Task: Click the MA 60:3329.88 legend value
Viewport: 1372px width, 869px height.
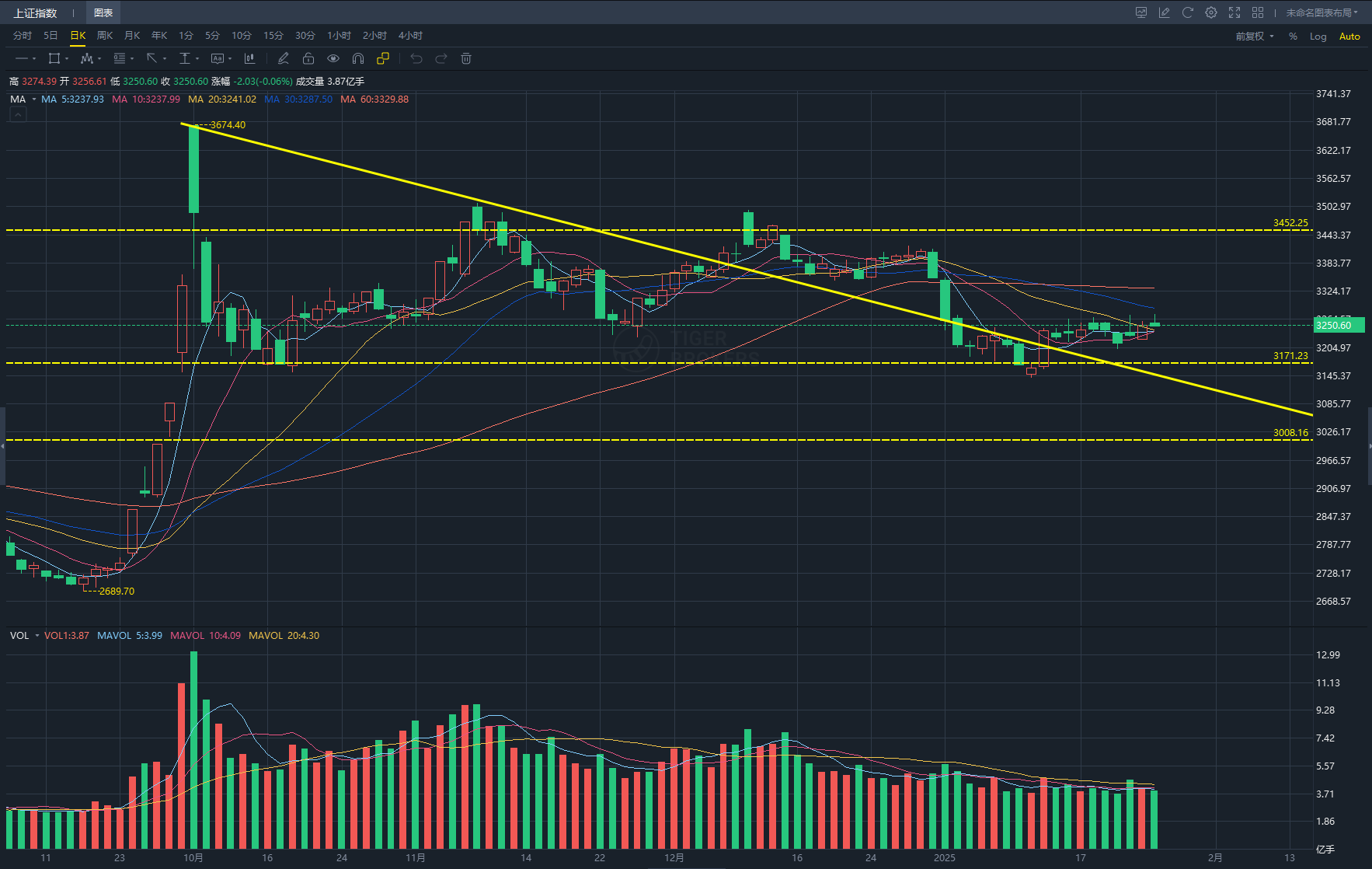Action: click(374, 99)
